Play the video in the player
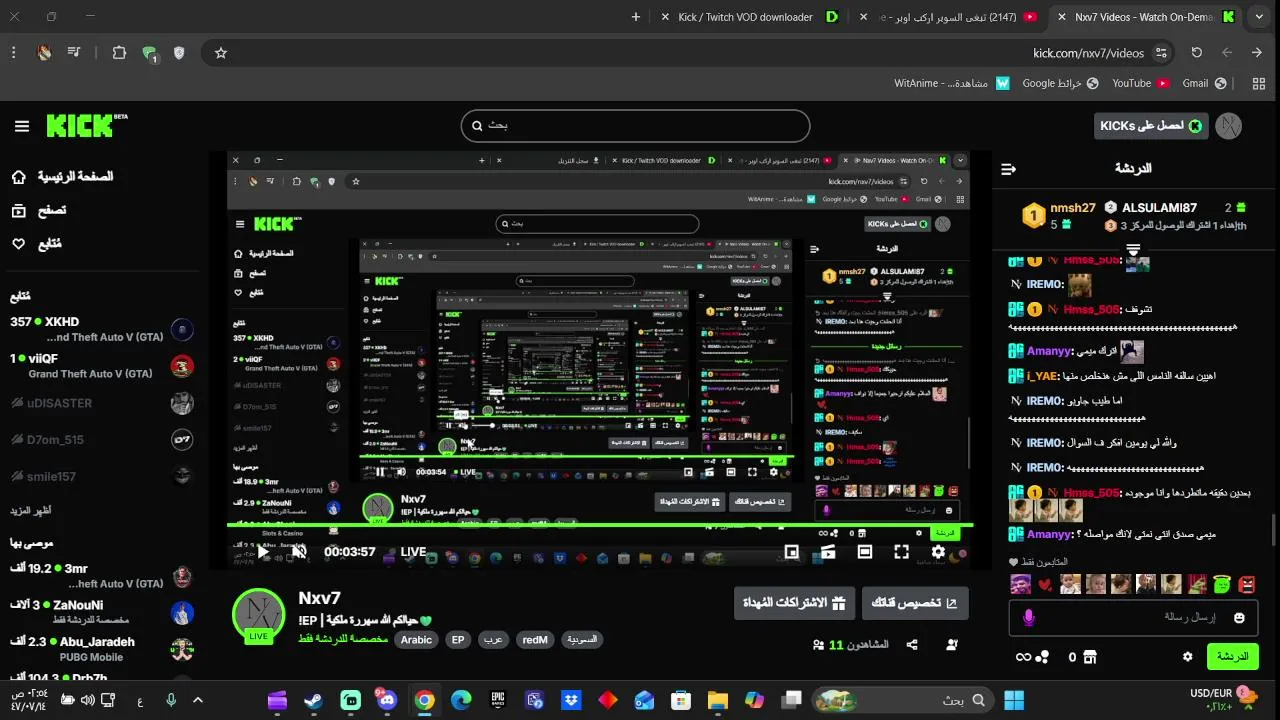This screenshot has width=1280, height=720. click(263, 551)
